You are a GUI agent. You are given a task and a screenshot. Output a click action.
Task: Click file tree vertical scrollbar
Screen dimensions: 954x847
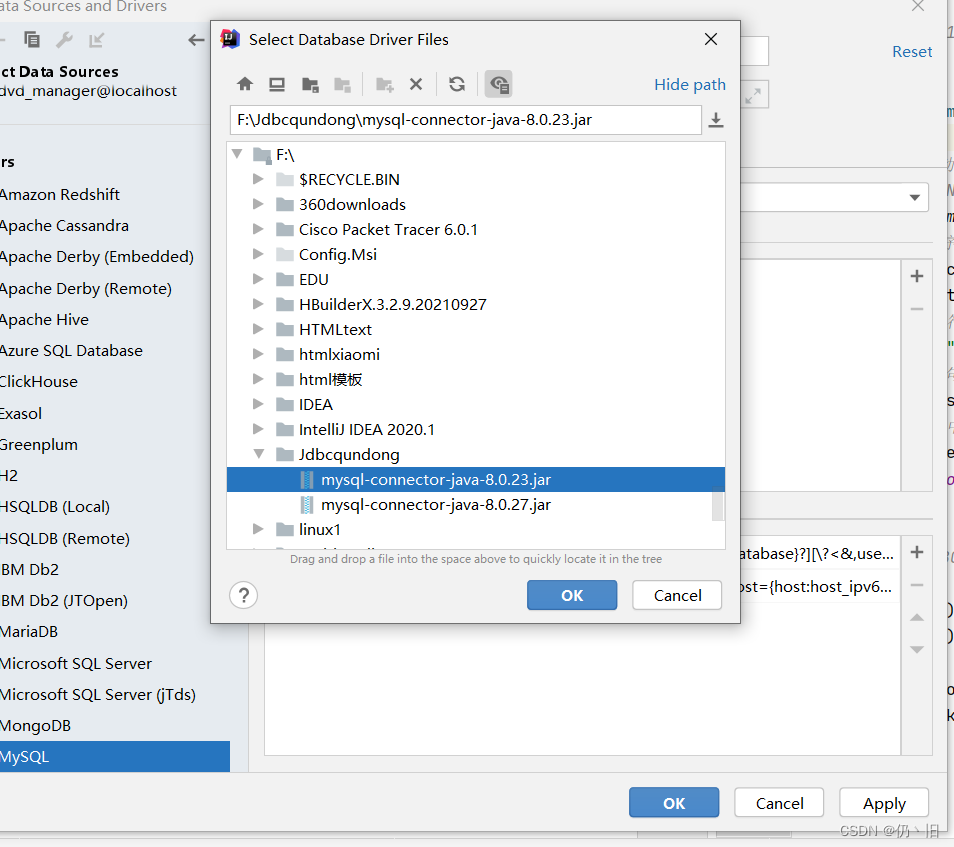click(x=718, y=504)
